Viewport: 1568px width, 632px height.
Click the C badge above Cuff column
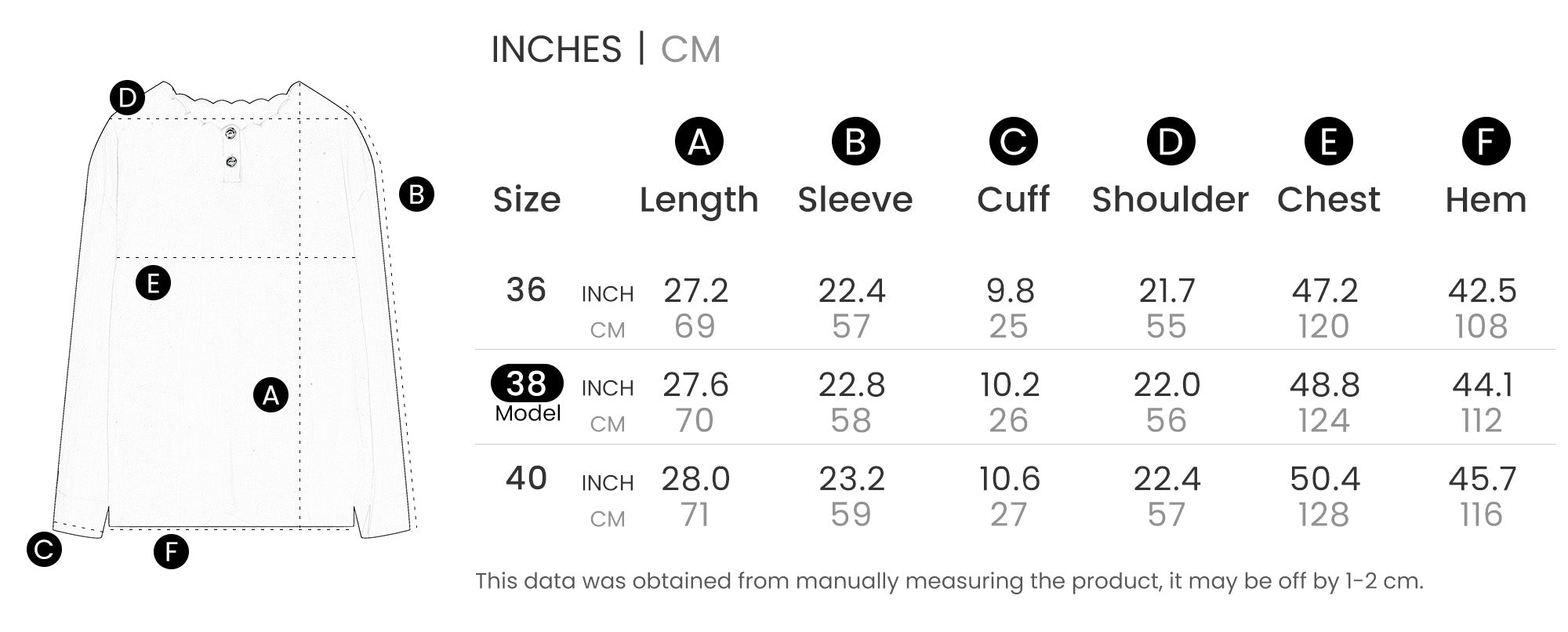click(x=1013, y=142)
